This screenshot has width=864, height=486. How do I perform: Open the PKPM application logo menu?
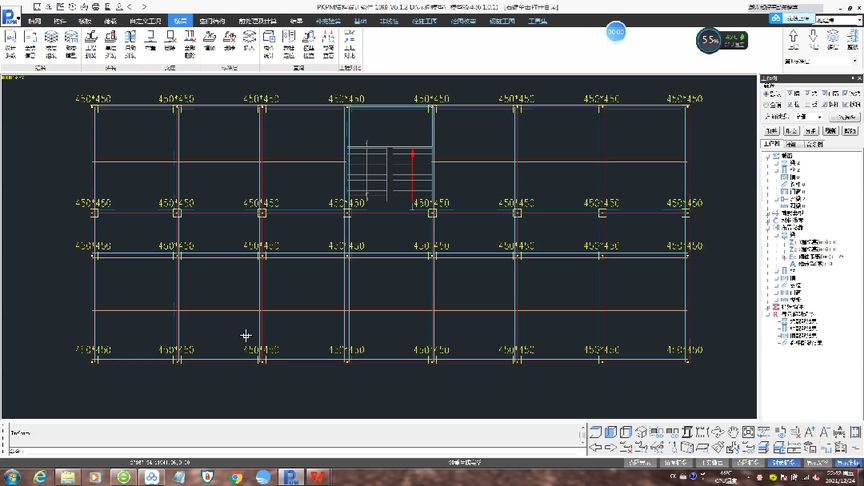10,17
